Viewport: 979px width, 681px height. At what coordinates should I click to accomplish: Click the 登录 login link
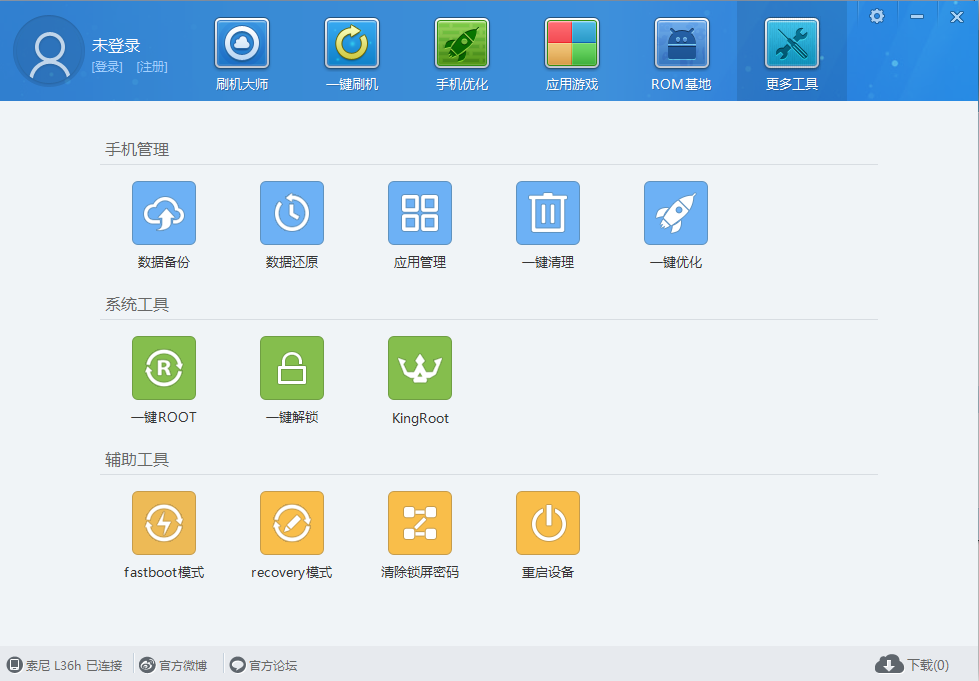point(107,67)
